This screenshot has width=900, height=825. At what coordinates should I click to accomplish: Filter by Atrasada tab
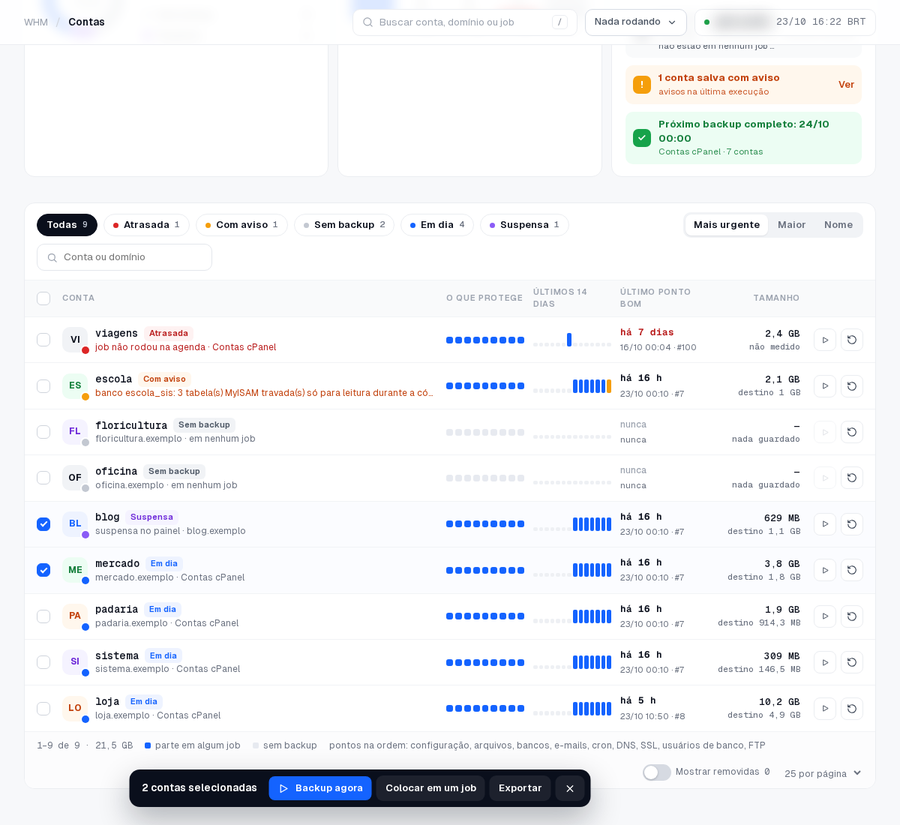click(x=146, y=225)
